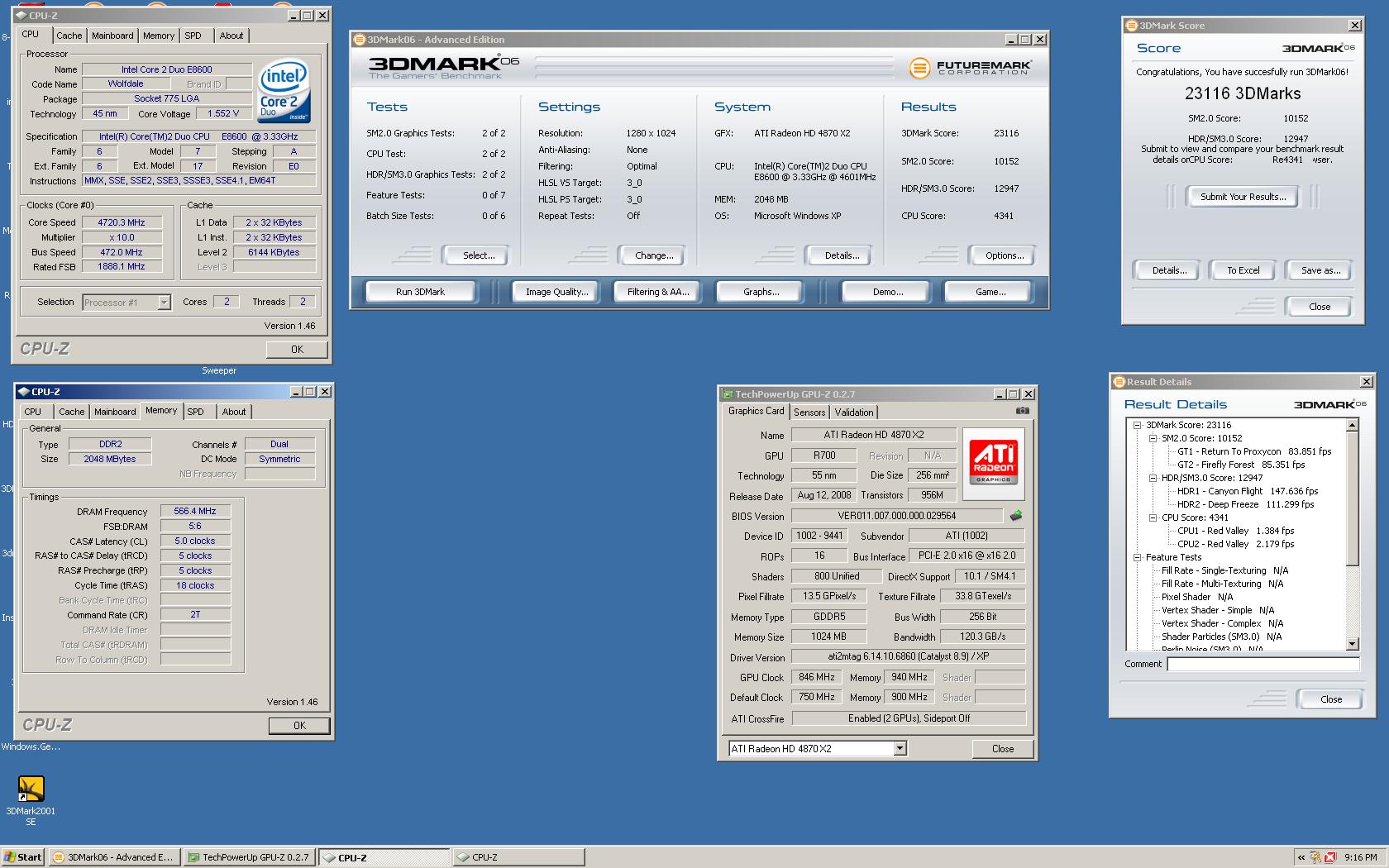Screen dimensions: 1389x868
Task: Select the HDR2 - Deep Freeze row
Action: pyautogui.click(x=1245, y=504)
